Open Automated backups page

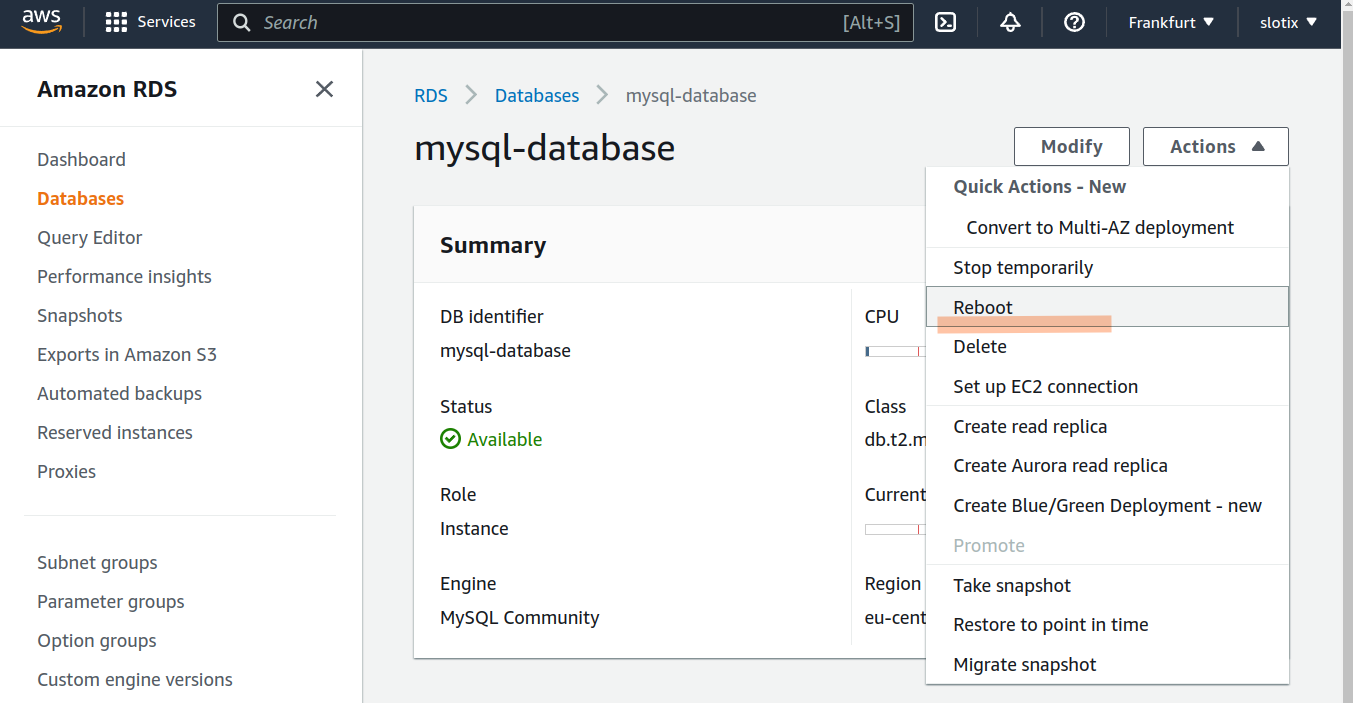[119, 394]
